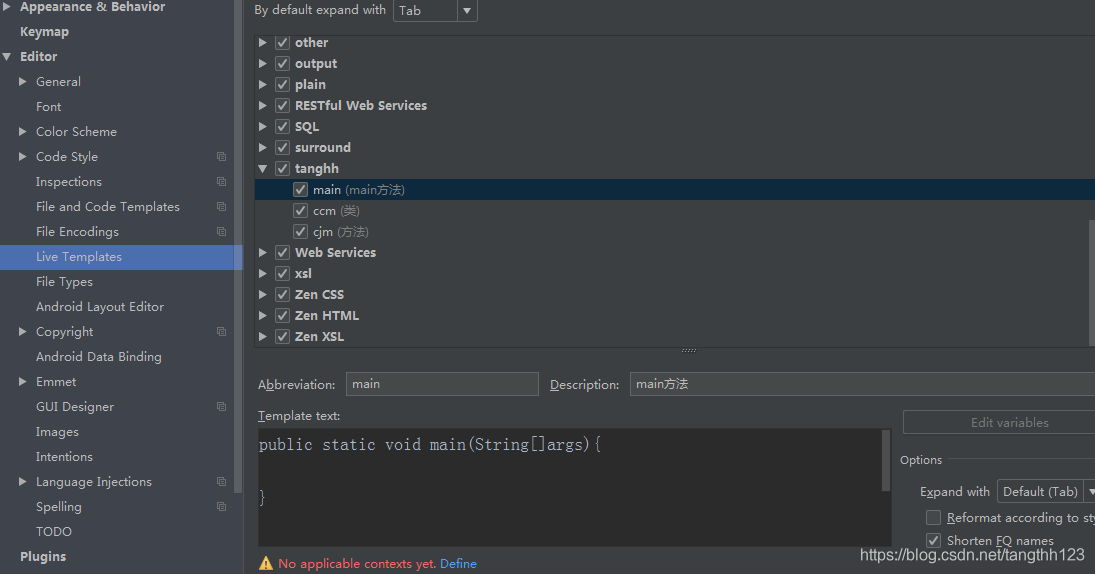Enable Reformat according to style checkbox
Image resolution: width=1095 pixels, height=574 pixels.
[x=933, y=518]
